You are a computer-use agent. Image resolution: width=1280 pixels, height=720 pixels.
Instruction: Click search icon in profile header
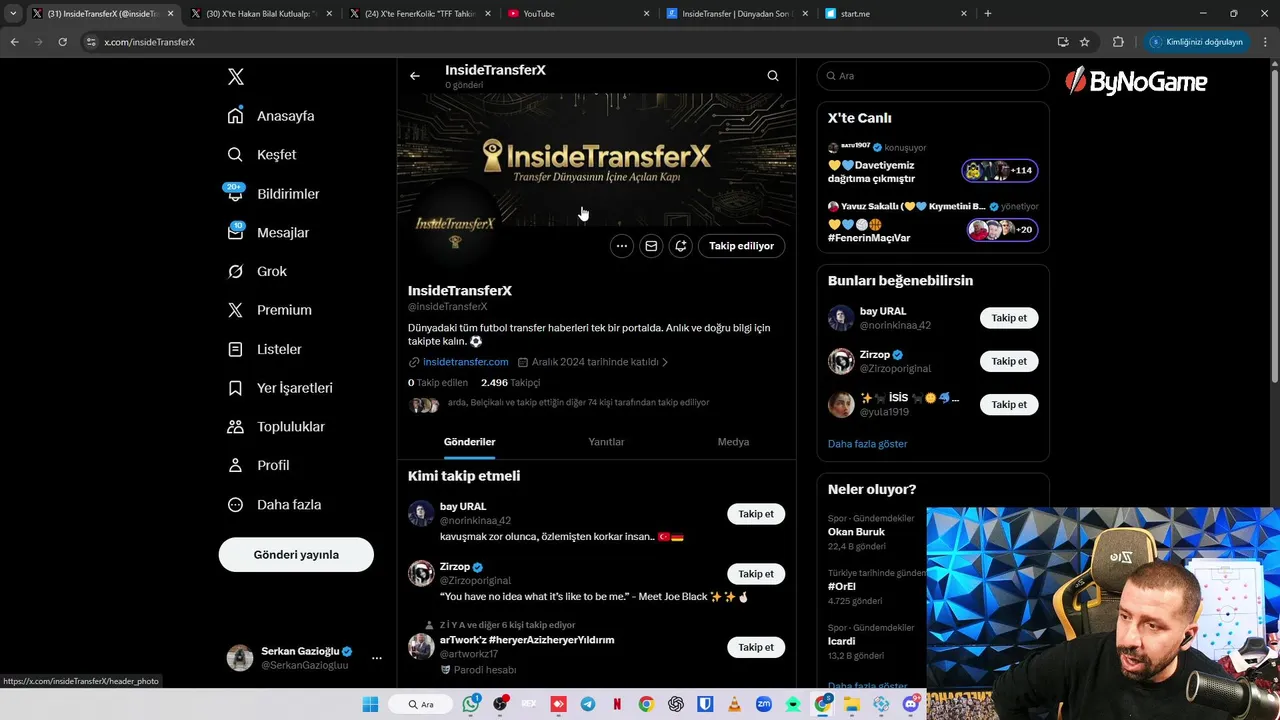[x=773, y=76]
